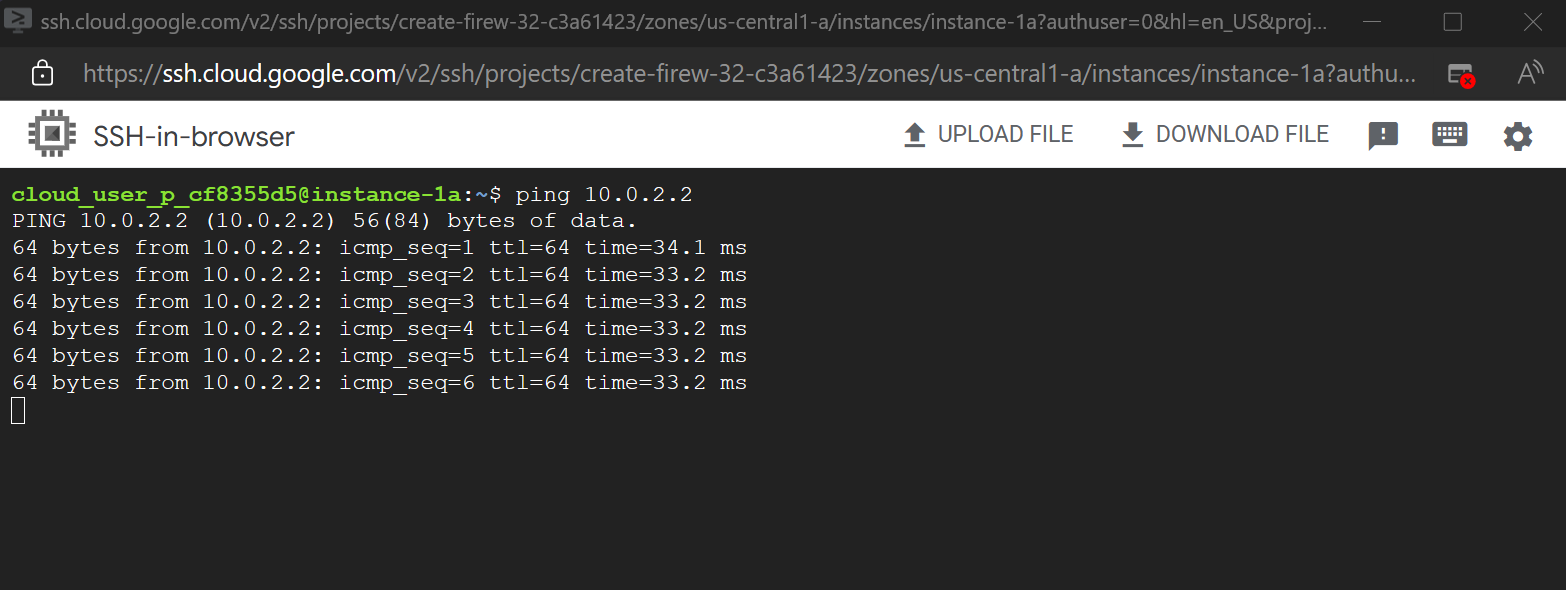Open the blocked popup indicator with red X
The image size is (1566, 590).
tap(1459, 73)
